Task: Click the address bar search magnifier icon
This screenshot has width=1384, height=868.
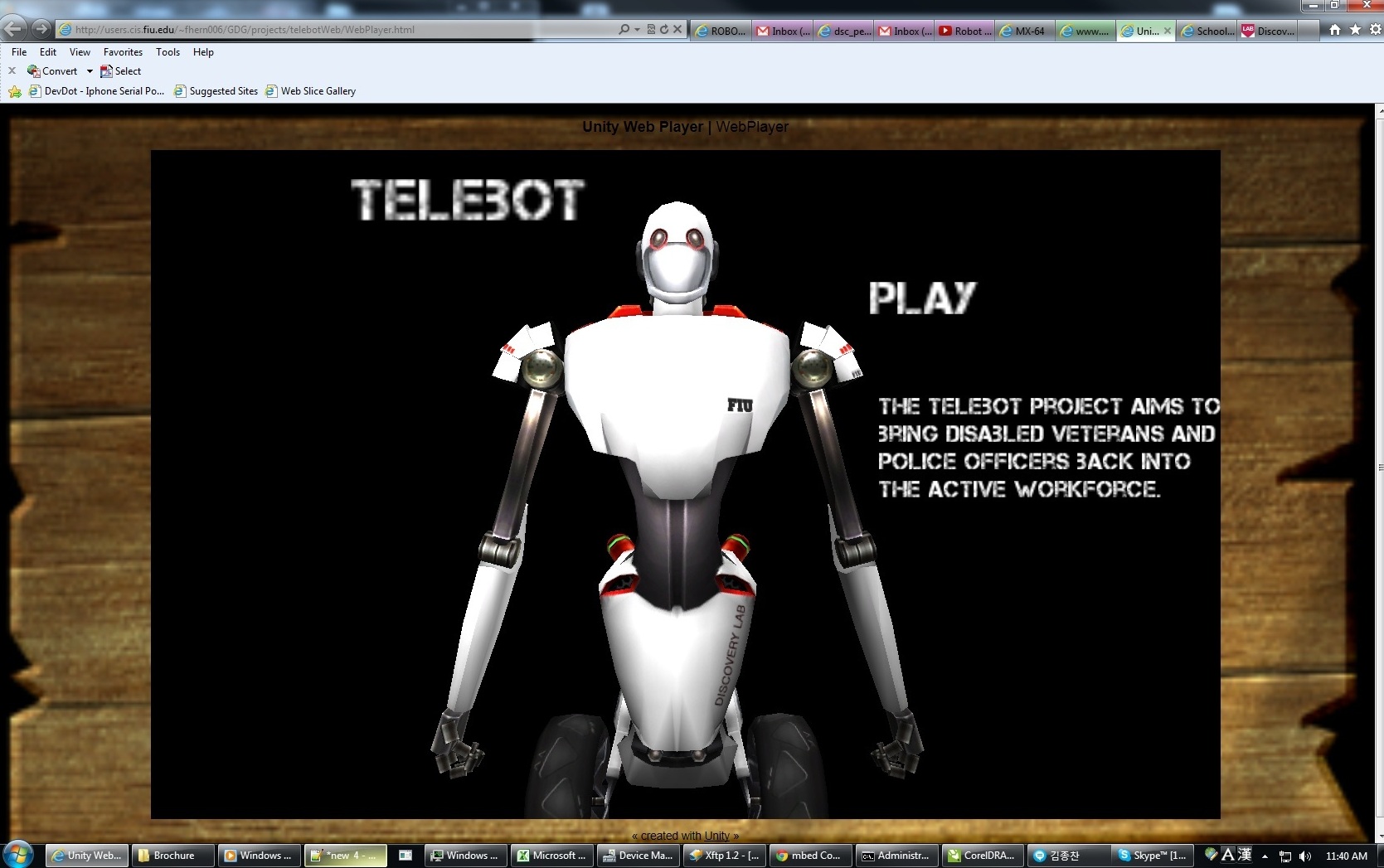Action: coord(624,29)
